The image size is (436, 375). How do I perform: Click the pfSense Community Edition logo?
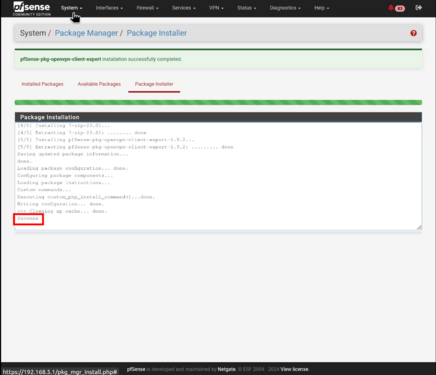32,9
